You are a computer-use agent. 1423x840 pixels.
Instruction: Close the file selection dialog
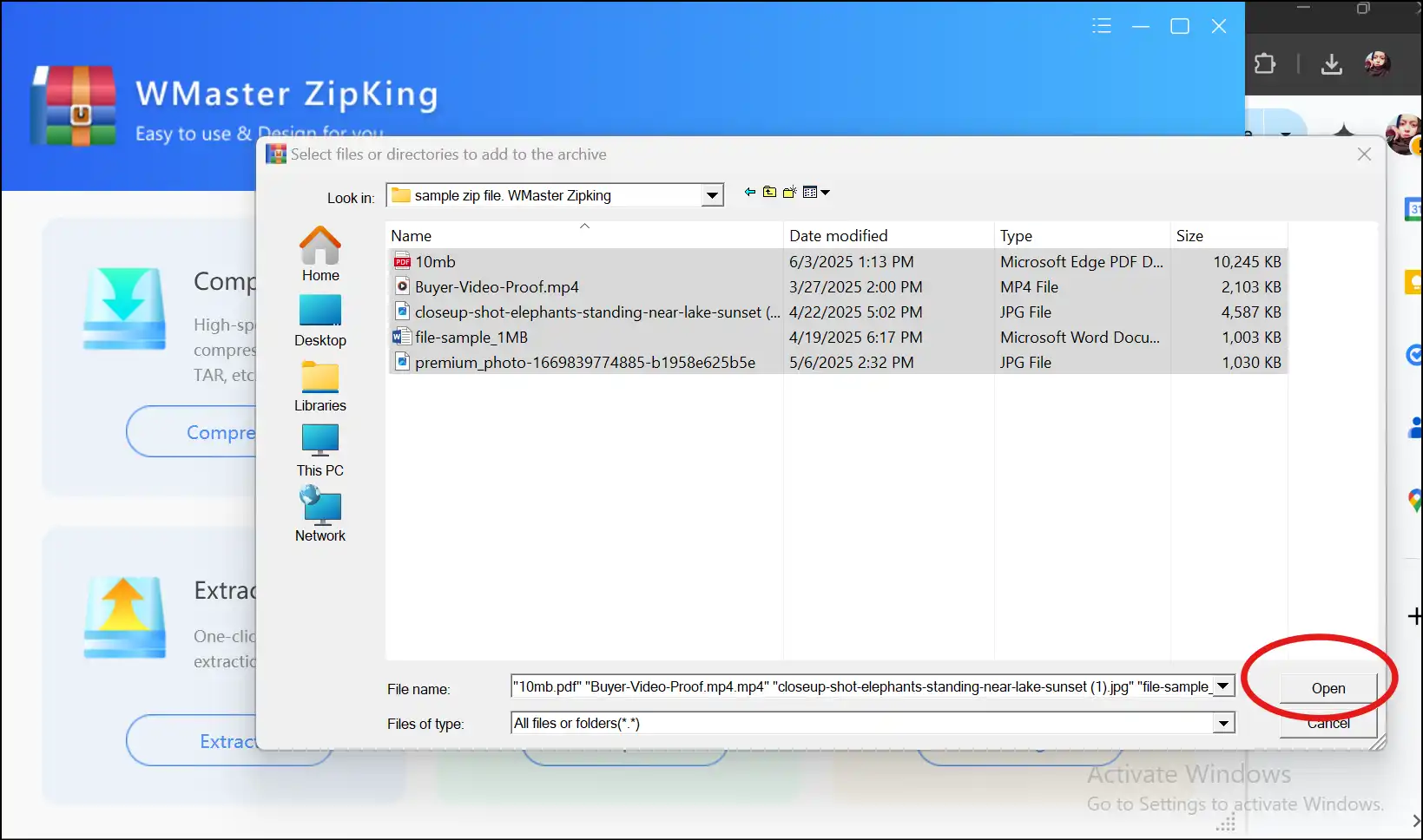click(x=1364, y=154)
